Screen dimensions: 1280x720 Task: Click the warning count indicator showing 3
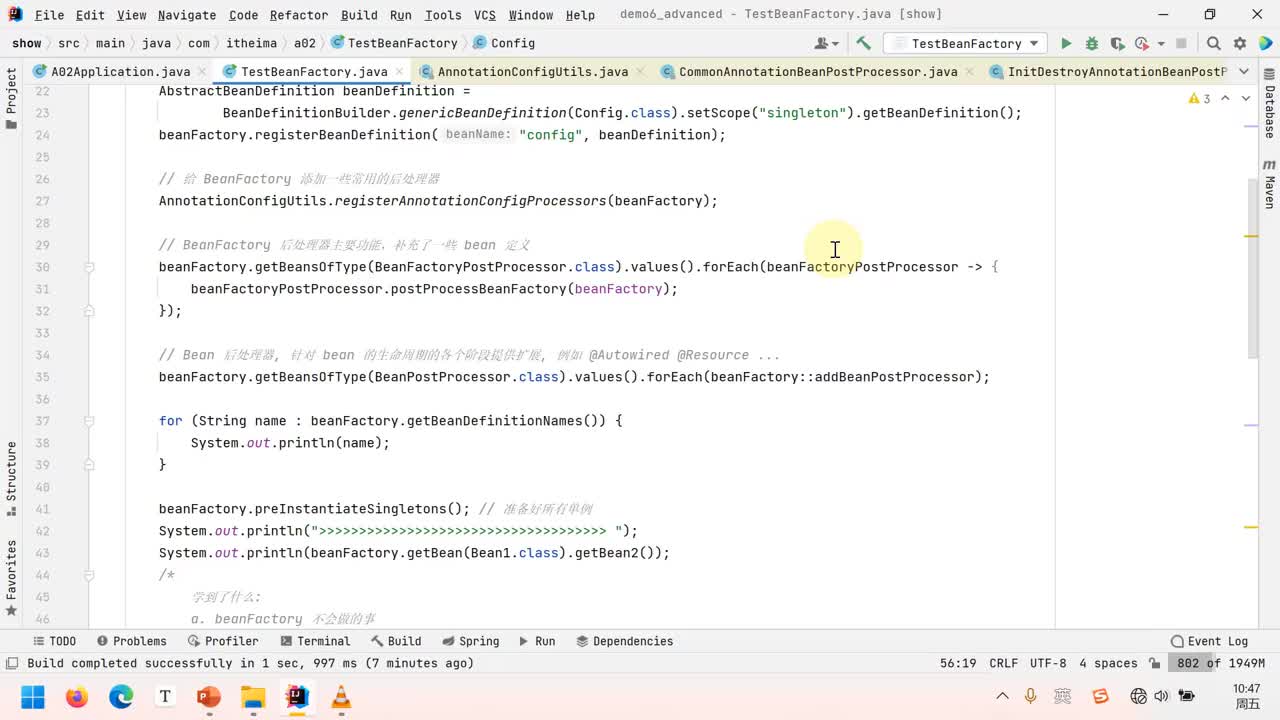[1199, 98]
